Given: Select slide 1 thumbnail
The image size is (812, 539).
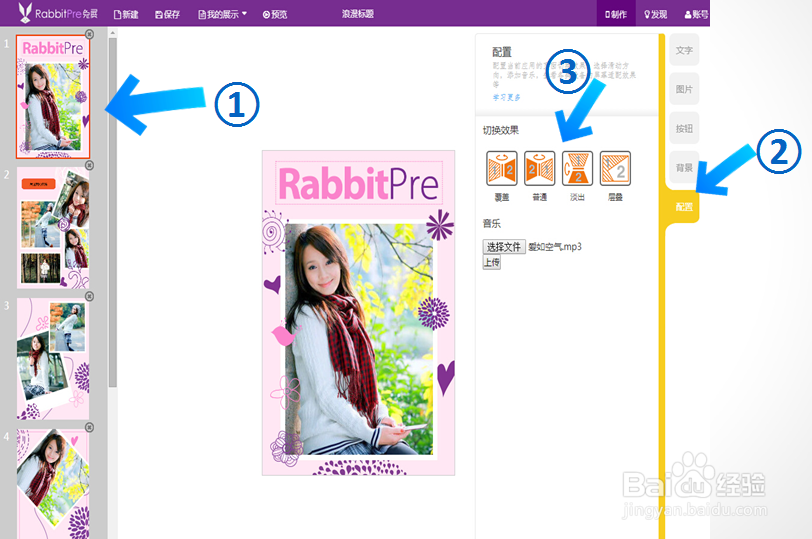Looking at the screenshot, I should (x=53, y=97).
